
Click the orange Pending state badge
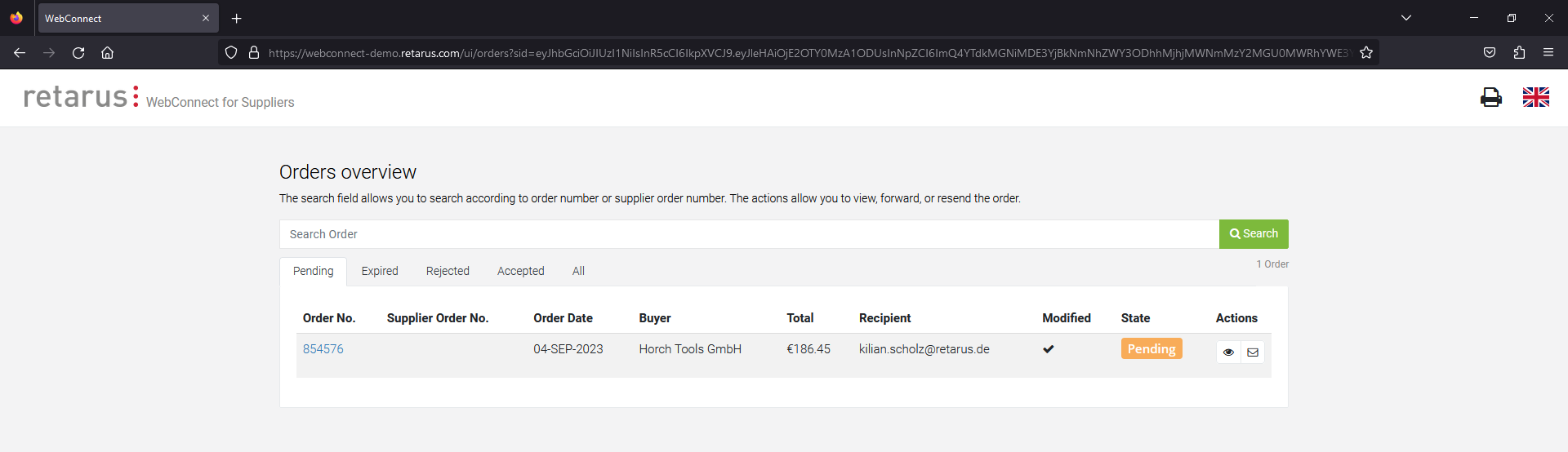click(1151, 349)
